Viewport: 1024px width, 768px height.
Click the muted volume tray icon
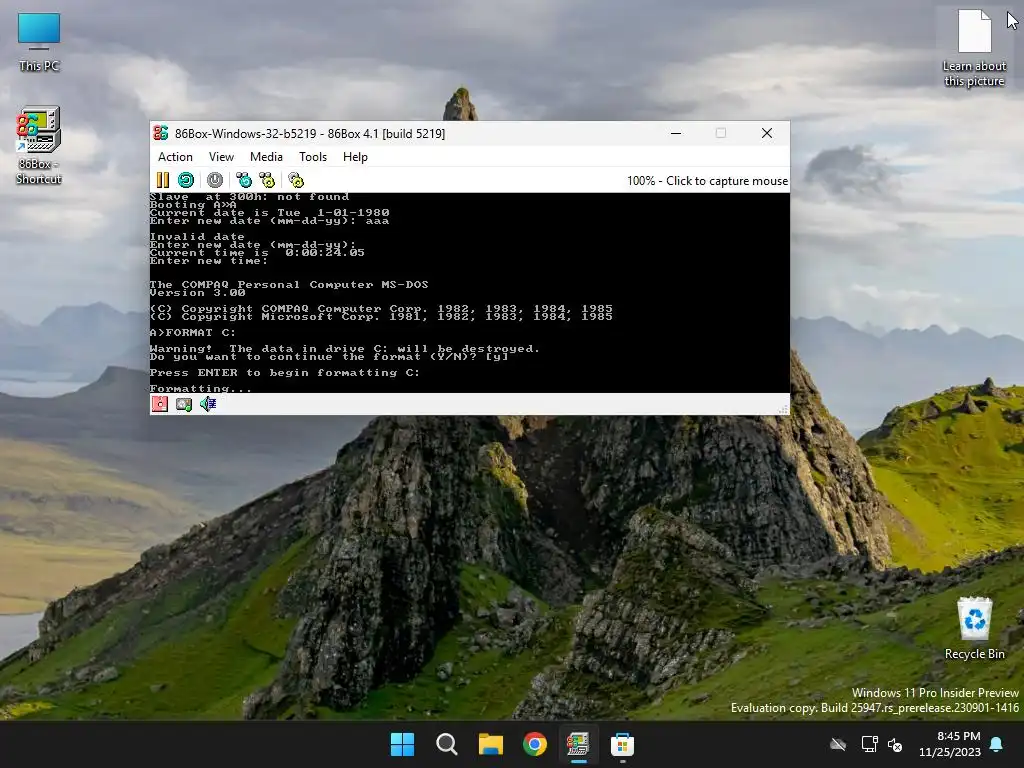895,744
